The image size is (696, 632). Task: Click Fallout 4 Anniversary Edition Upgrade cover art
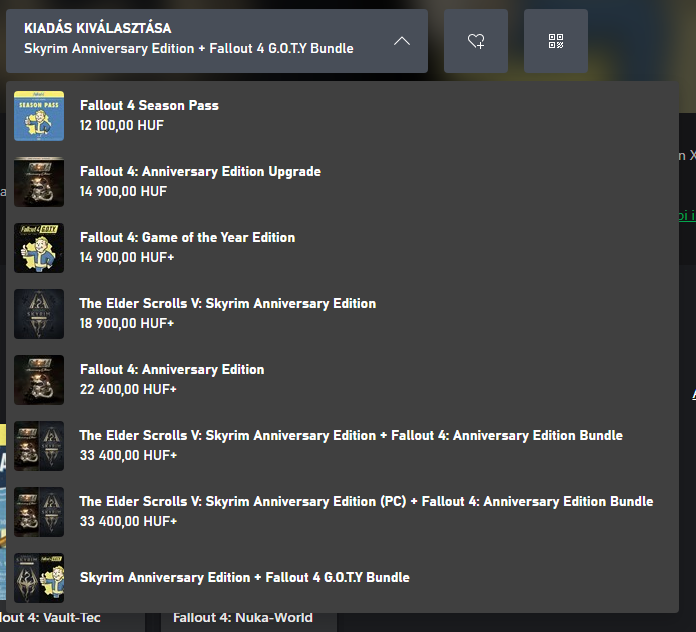click(39, 182)
